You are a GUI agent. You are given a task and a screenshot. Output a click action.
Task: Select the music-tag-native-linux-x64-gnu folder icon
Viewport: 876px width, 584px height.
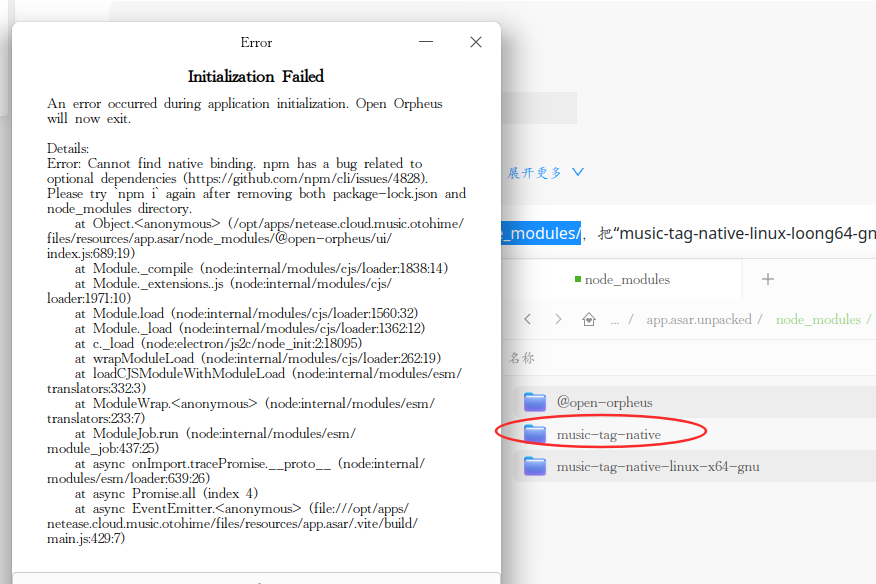[535, 466]
